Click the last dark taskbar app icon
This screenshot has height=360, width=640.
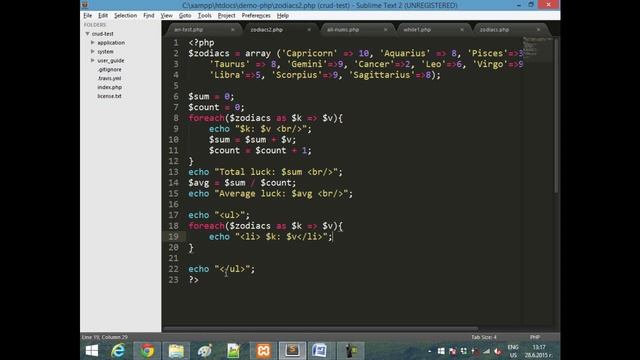[350, 351]
